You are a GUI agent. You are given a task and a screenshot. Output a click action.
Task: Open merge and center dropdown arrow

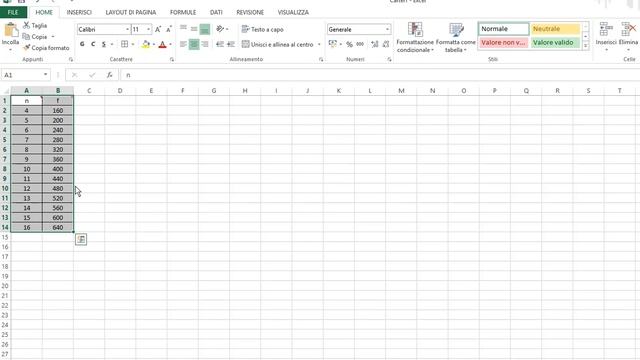319,44
